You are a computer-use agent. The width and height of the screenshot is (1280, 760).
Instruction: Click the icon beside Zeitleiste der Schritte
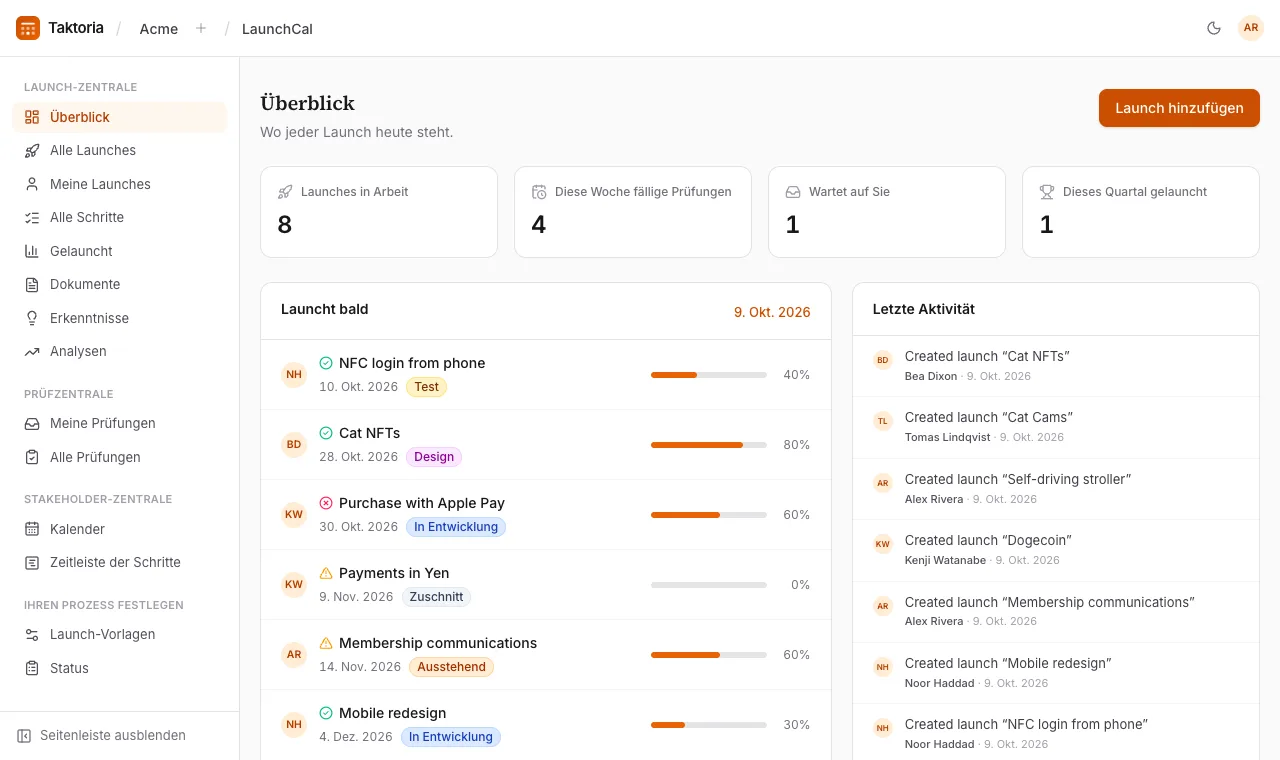[32, 562]
